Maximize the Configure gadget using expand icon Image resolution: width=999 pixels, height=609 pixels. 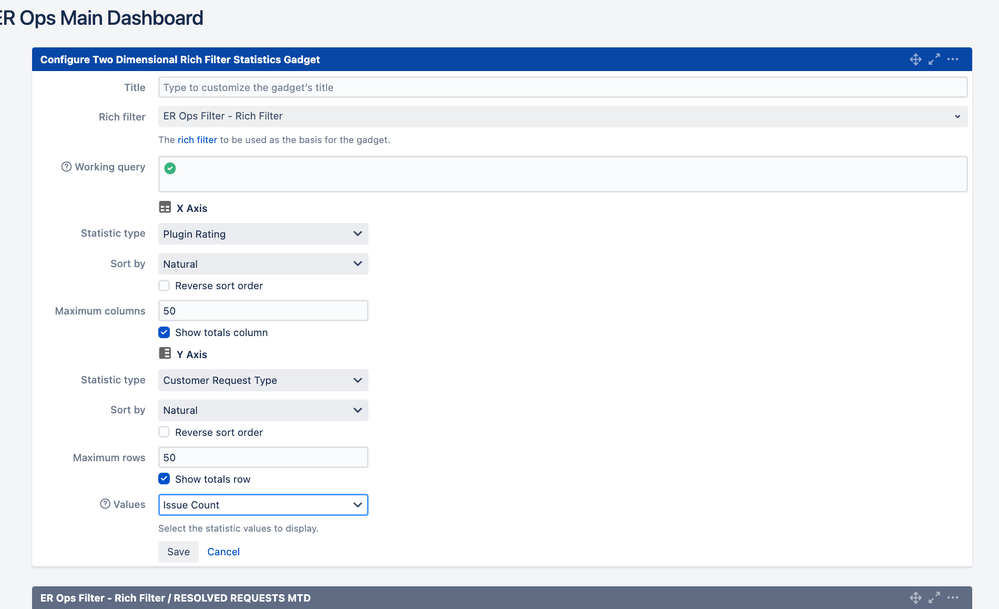click(934, 60)
